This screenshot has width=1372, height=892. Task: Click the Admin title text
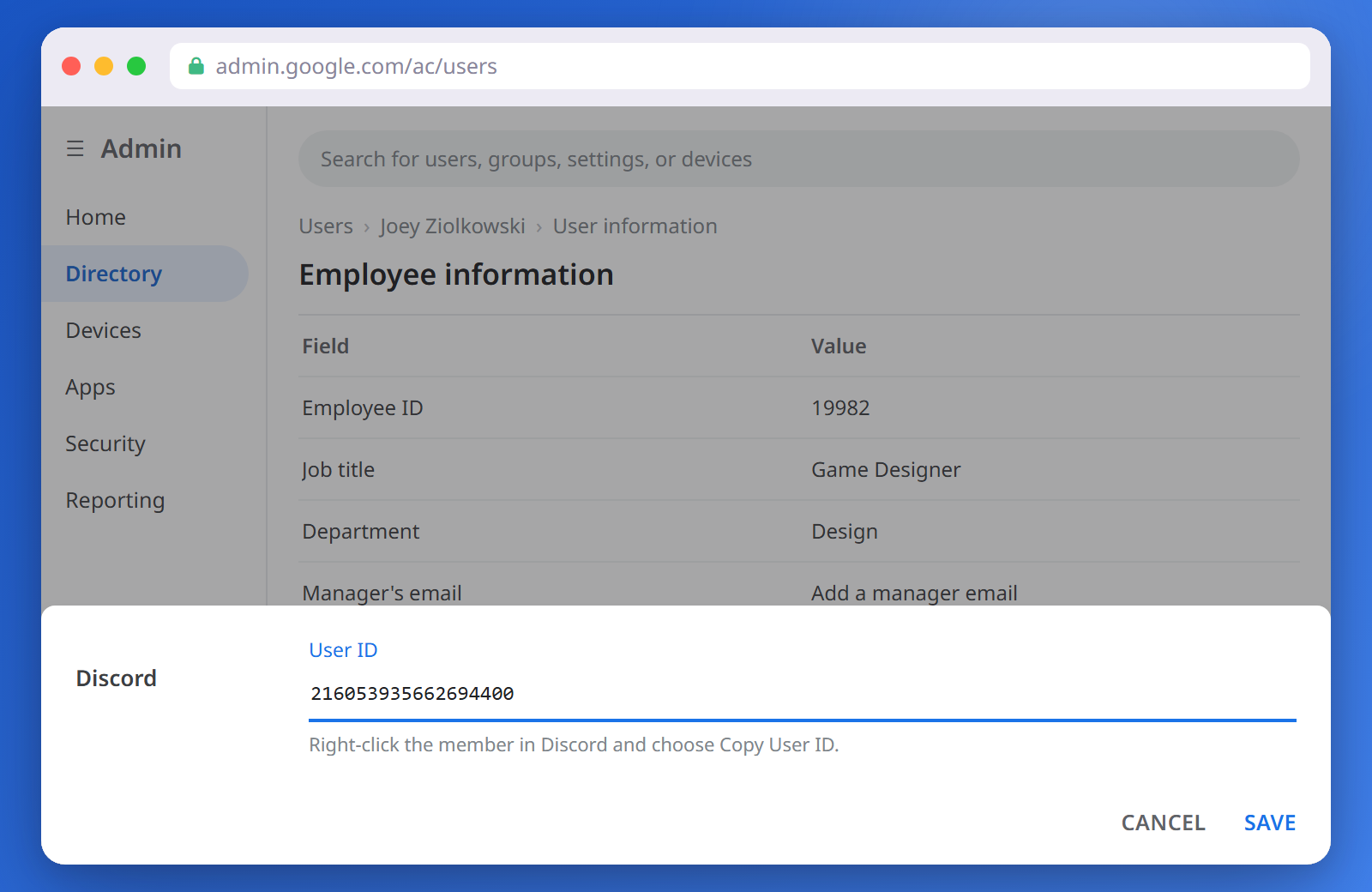pos(141,148)
